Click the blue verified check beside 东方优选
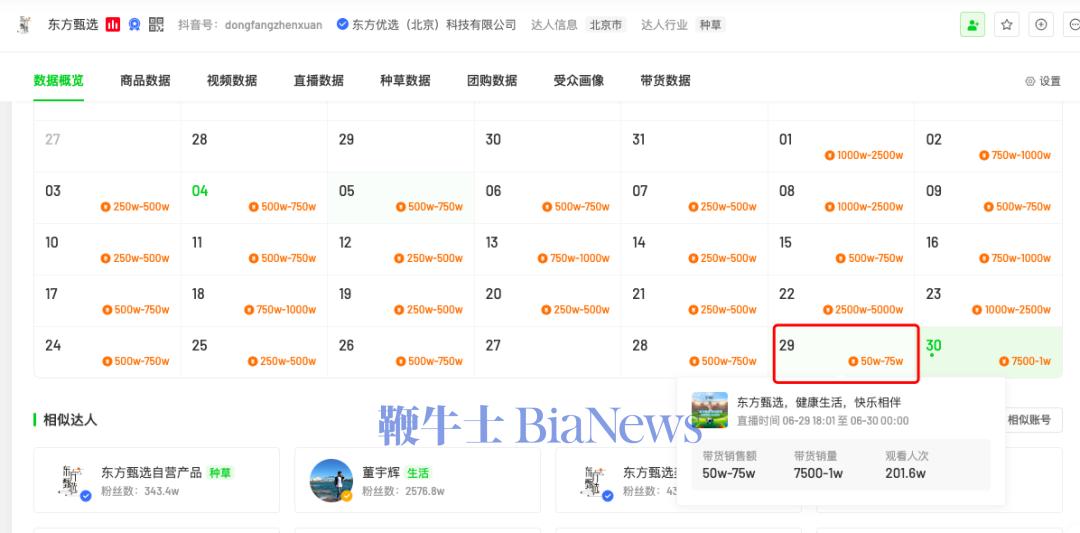This screenshot has height=533, width=1080. pyautogui.click(x=342, y=25)
